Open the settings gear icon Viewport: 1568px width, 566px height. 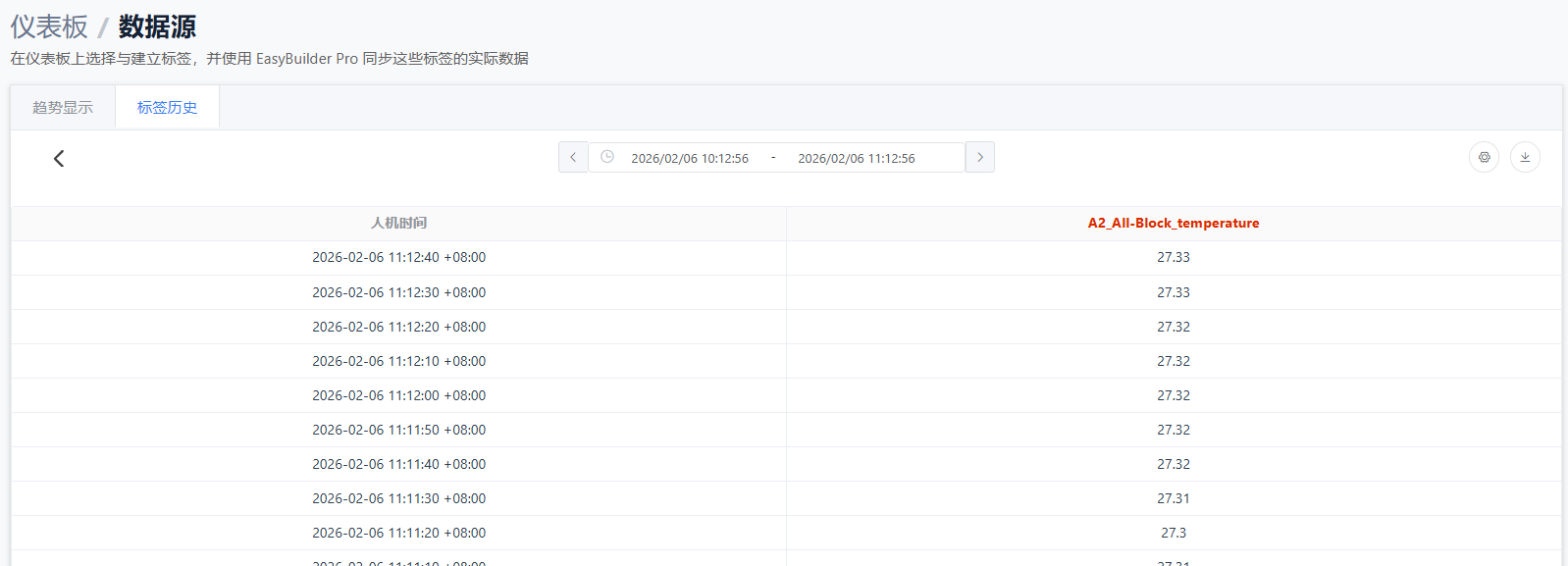click(x=1484, y=158)
